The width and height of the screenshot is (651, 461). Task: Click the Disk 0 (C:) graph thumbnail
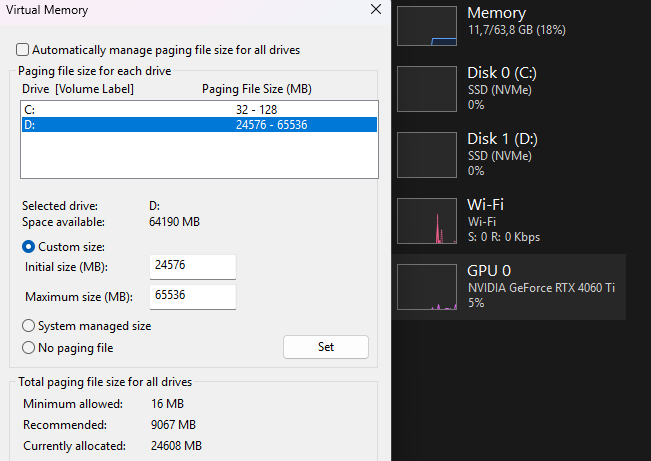[x=426, y=88]
